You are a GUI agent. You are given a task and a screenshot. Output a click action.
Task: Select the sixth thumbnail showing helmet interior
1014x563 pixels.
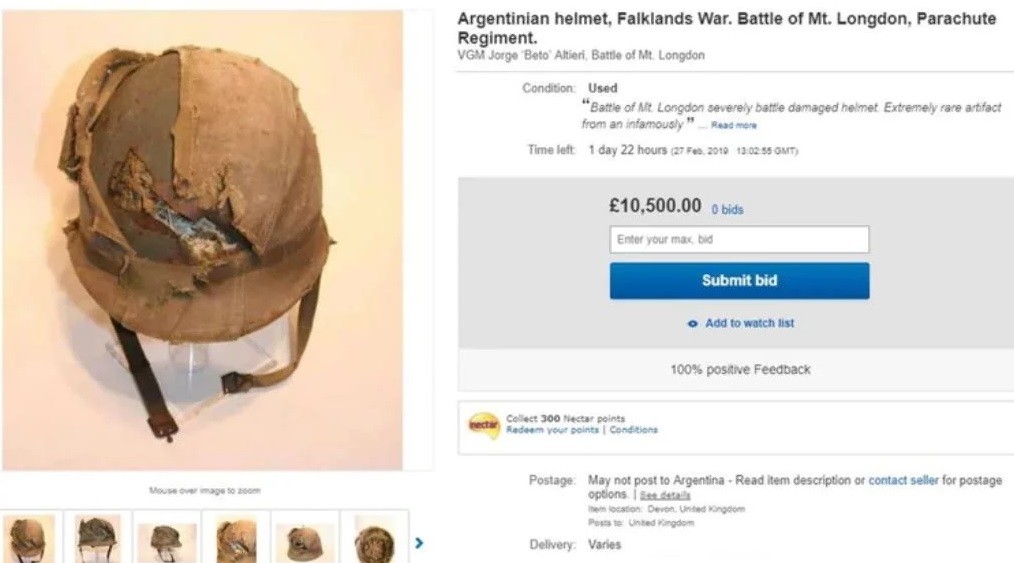point(373,541)
